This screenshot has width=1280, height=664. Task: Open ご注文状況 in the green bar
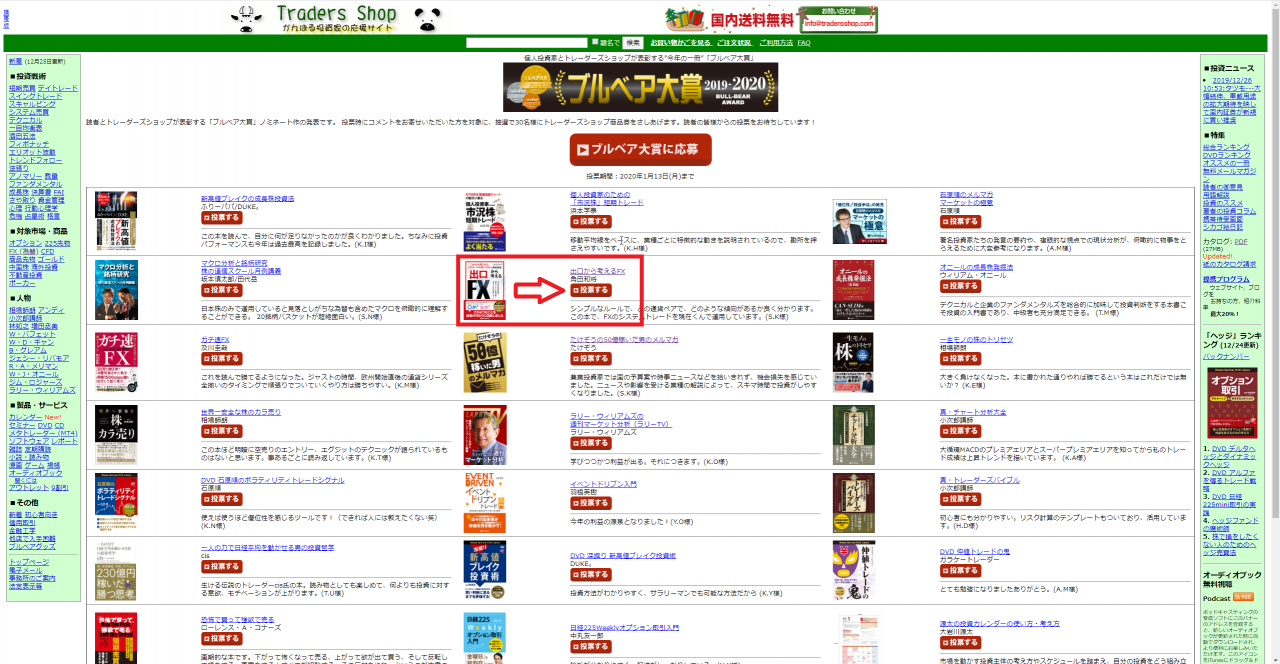pos(735,43)
